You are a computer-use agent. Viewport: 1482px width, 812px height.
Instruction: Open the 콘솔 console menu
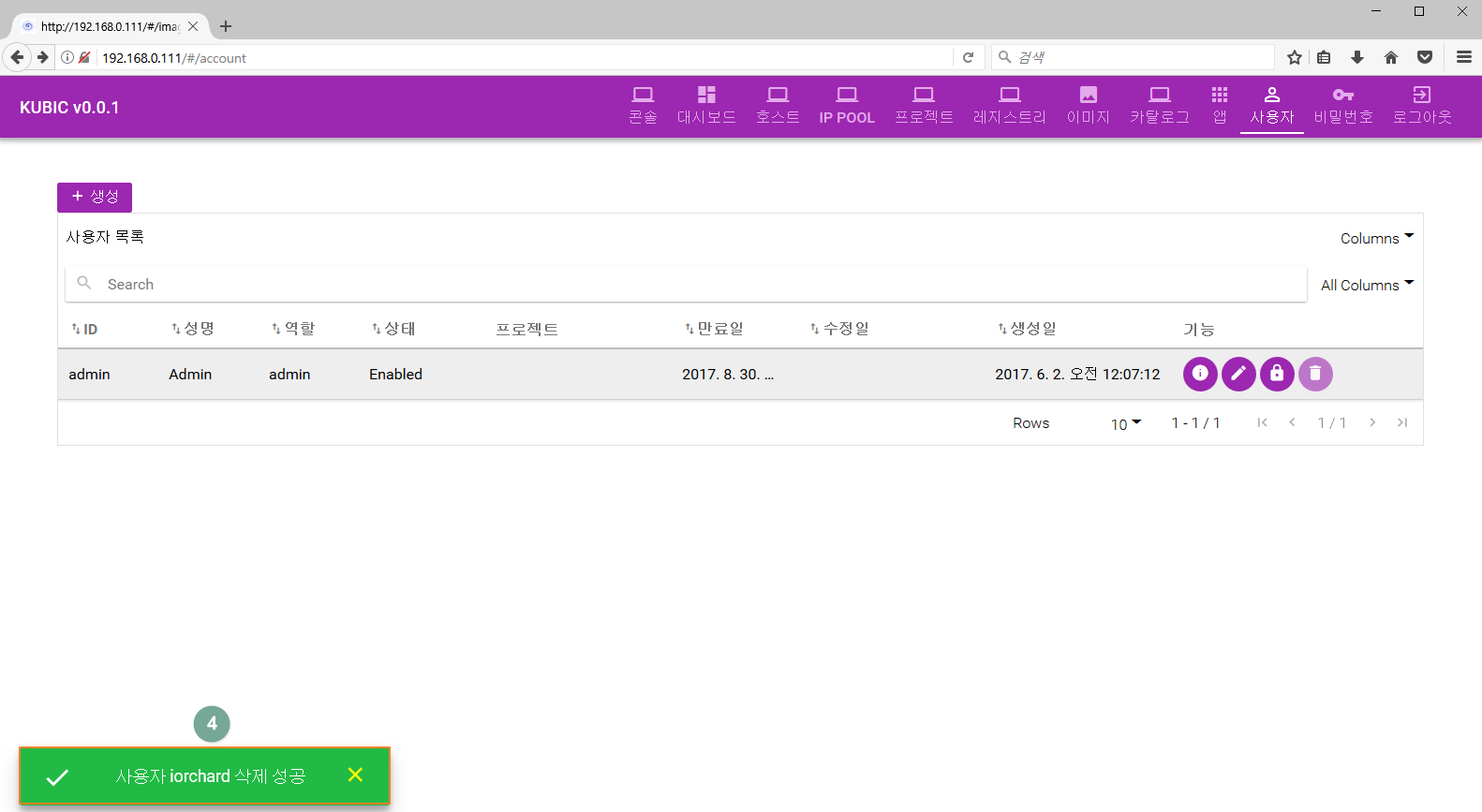pyautogui.click(x=643, y=106)
